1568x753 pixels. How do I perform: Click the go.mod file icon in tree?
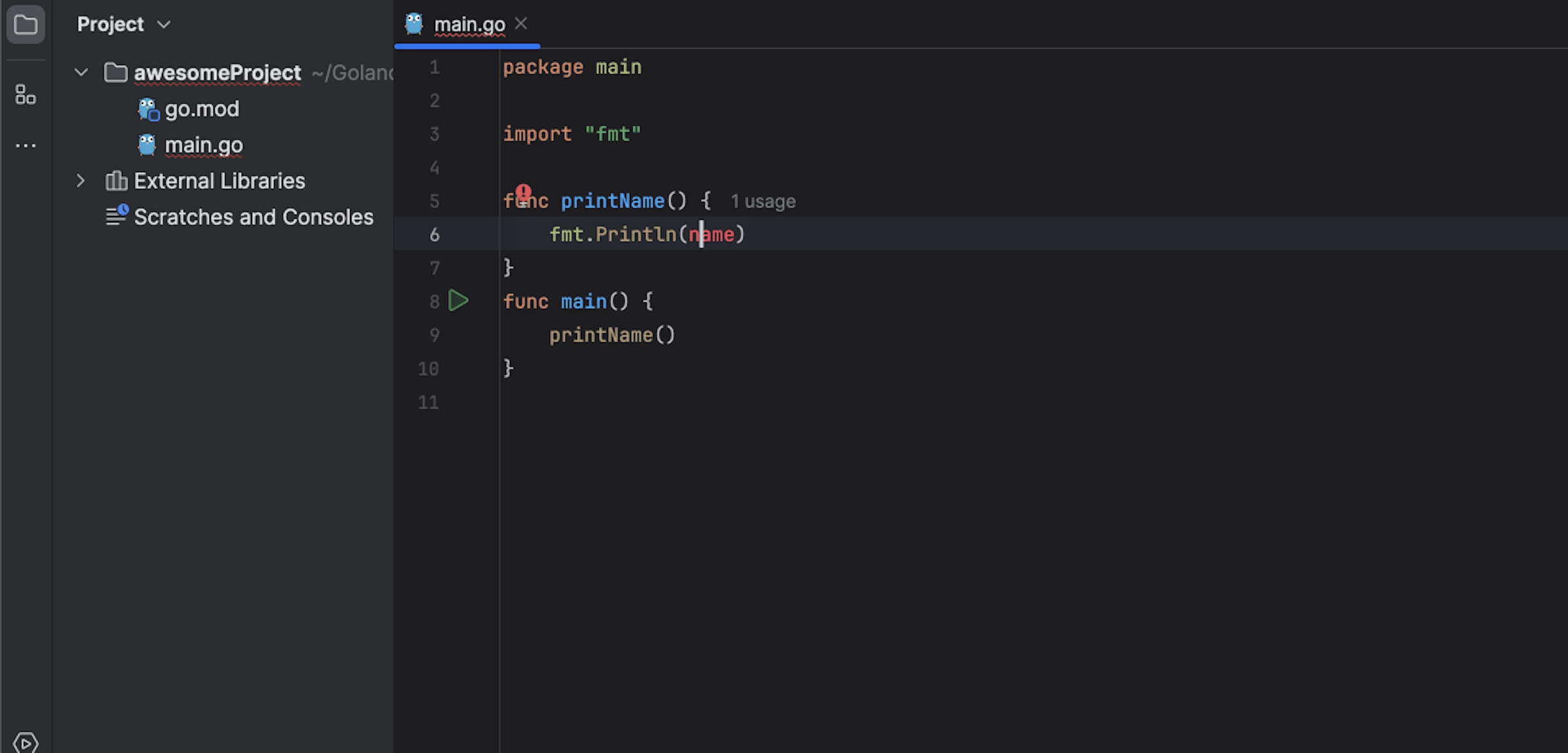[148, 110]
